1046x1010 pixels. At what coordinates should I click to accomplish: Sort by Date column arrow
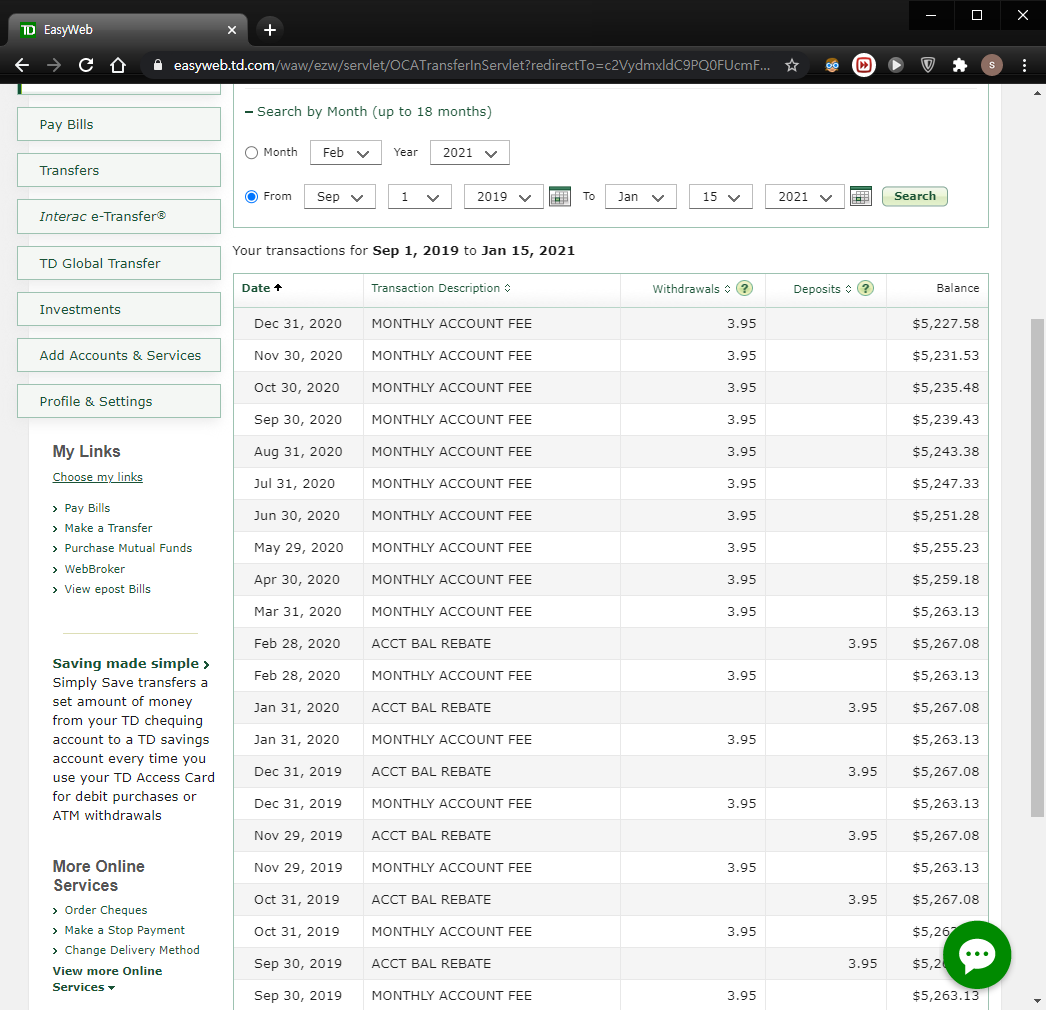pos(278,288)
